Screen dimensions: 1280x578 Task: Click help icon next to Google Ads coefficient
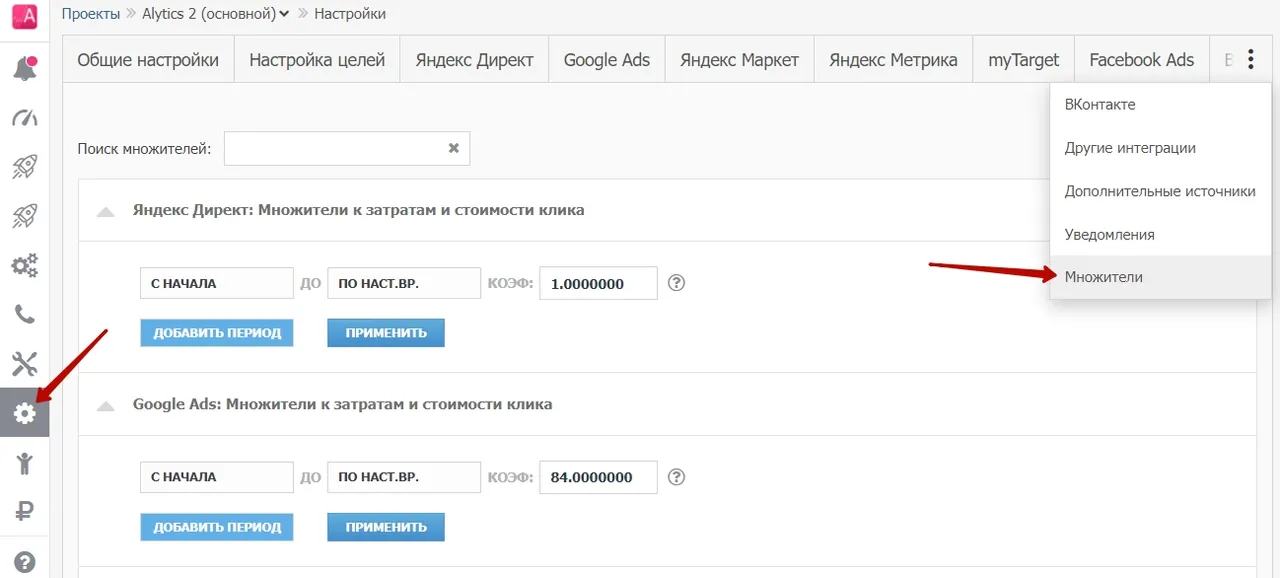tap(676, 477)
